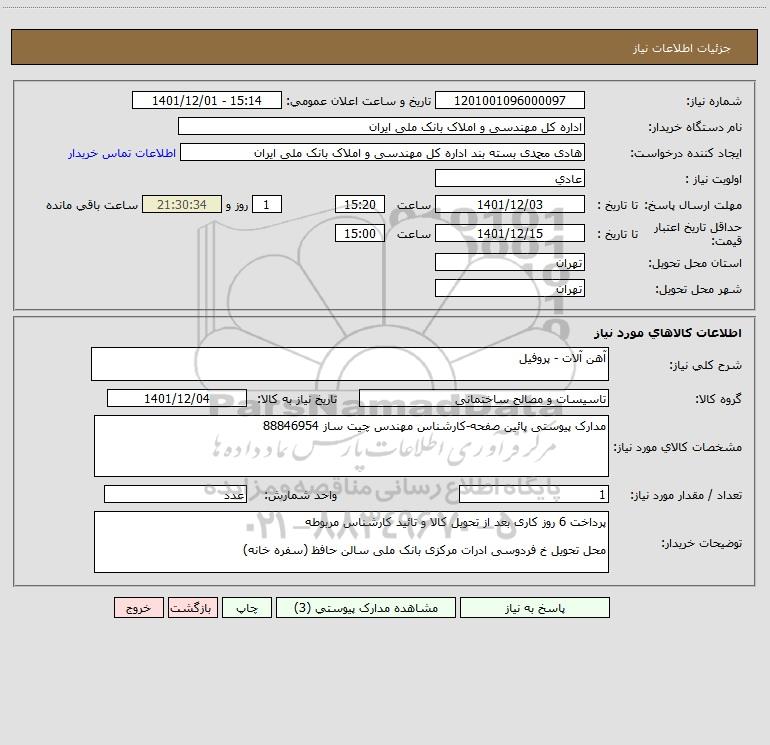The height and width of the screenshot is (745, 770).
Task: Click the جزئیات اطلاعات نیاز header title
Action: [682, 48]
